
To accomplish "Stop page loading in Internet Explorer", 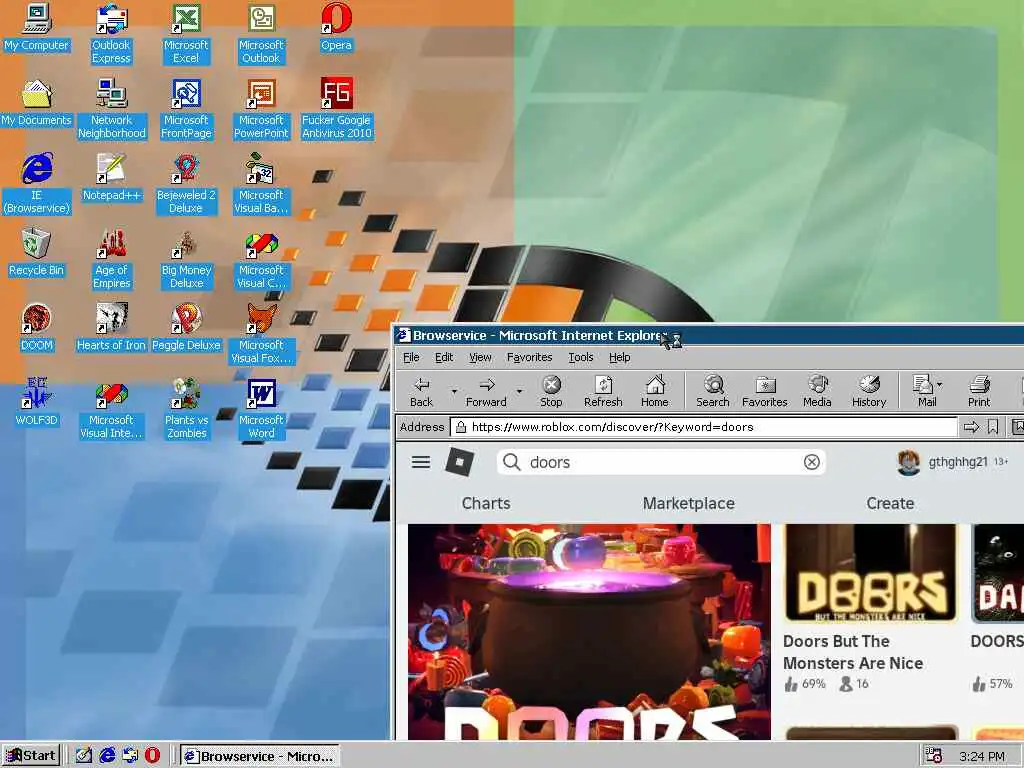I will tap(551, 392).
